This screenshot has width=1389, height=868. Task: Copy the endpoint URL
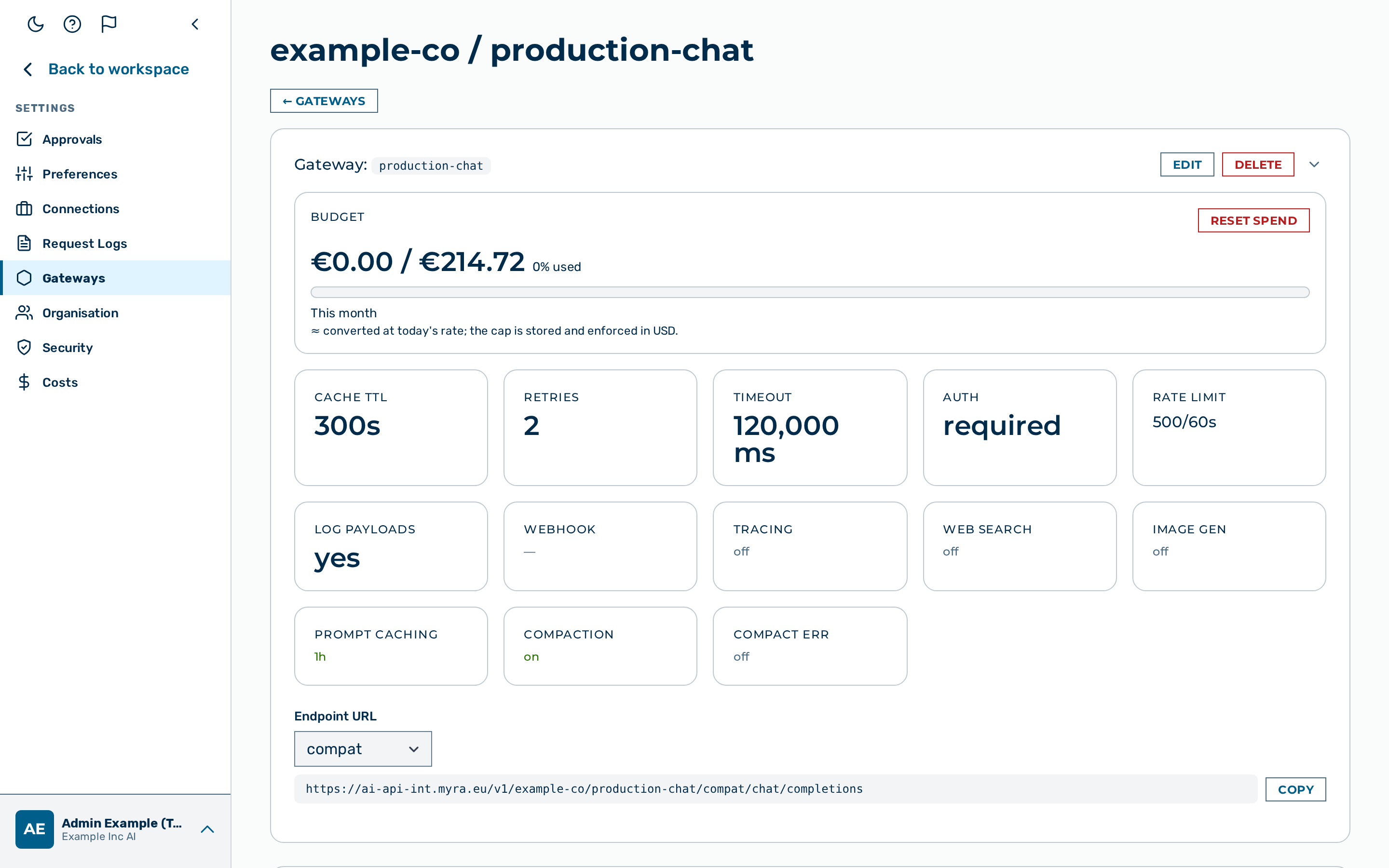coord(1295,789)
